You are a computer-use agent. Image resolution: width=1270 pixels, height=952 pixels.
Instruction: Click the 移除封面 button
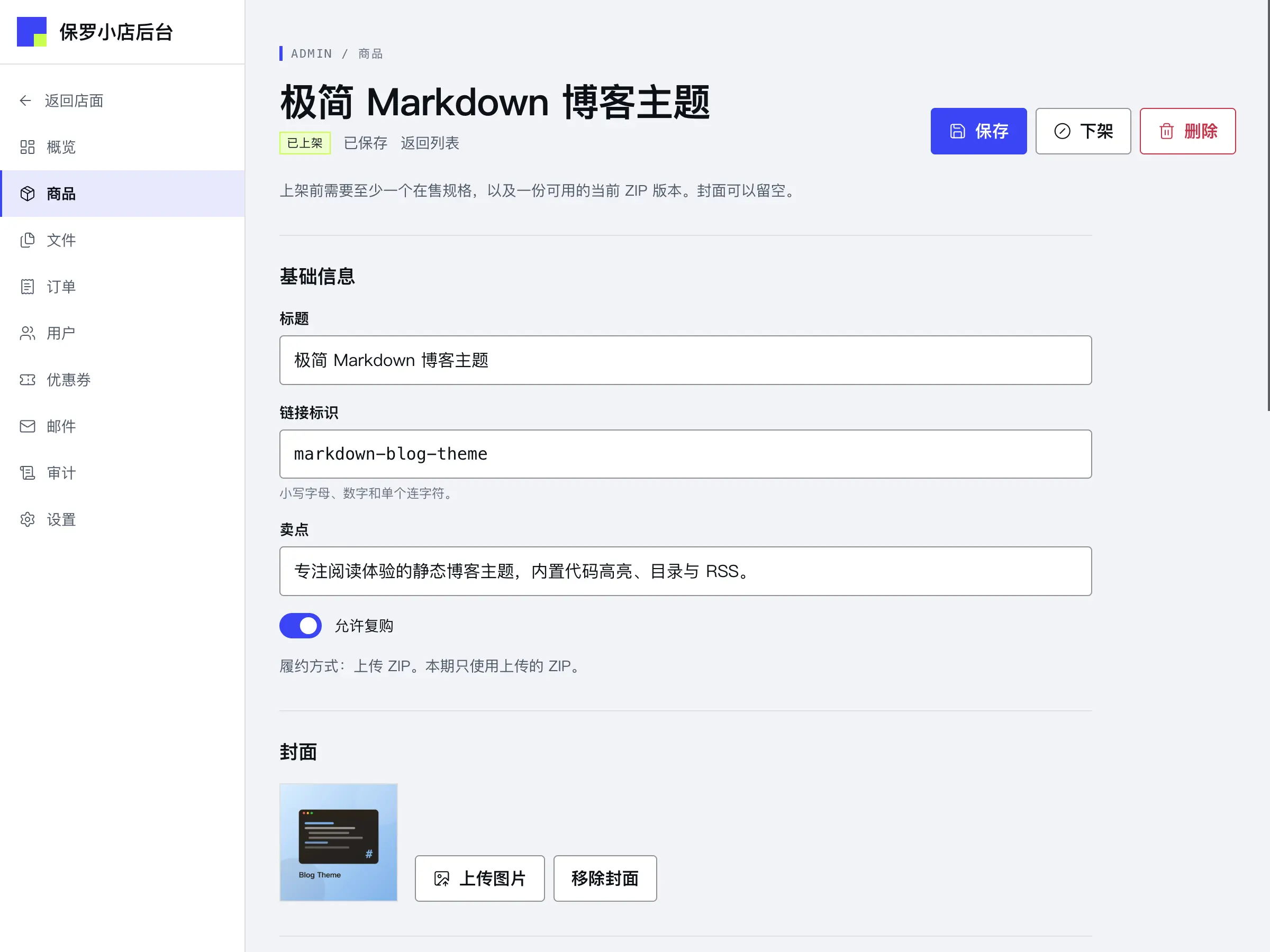(x=604, y=878)
